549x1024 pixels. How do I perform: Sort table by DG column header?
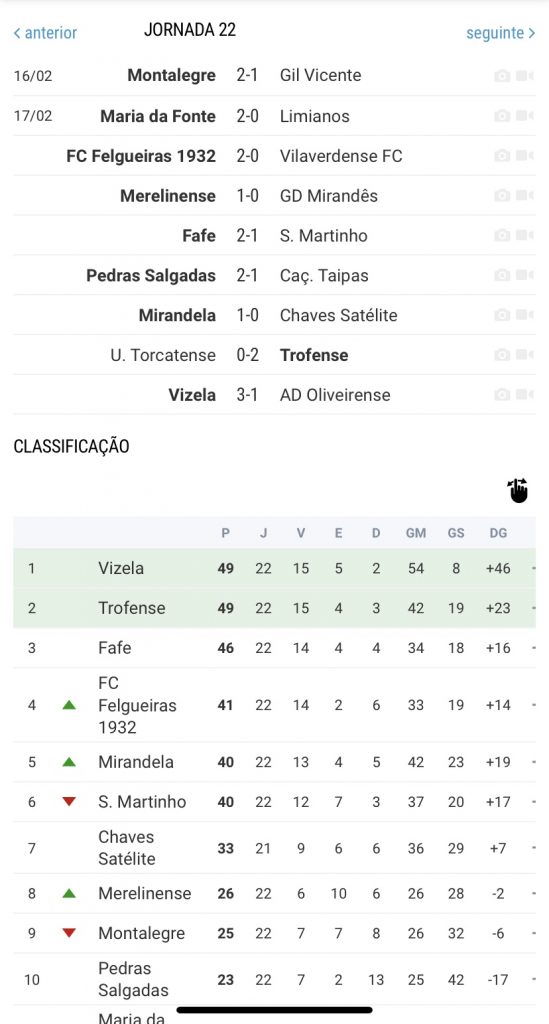tap(498, 533)
